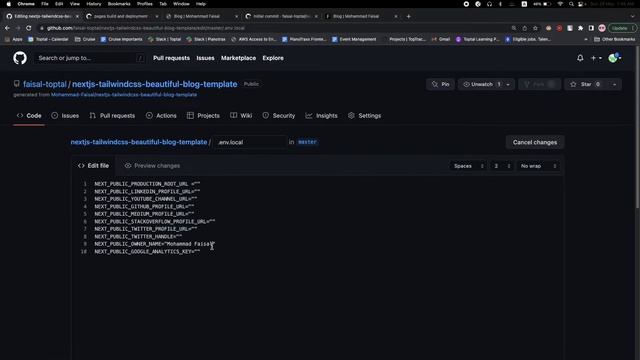Open the Chrome menu in menu bar
The height and width of the screenshot is (360, 640).
click(26, 4)
